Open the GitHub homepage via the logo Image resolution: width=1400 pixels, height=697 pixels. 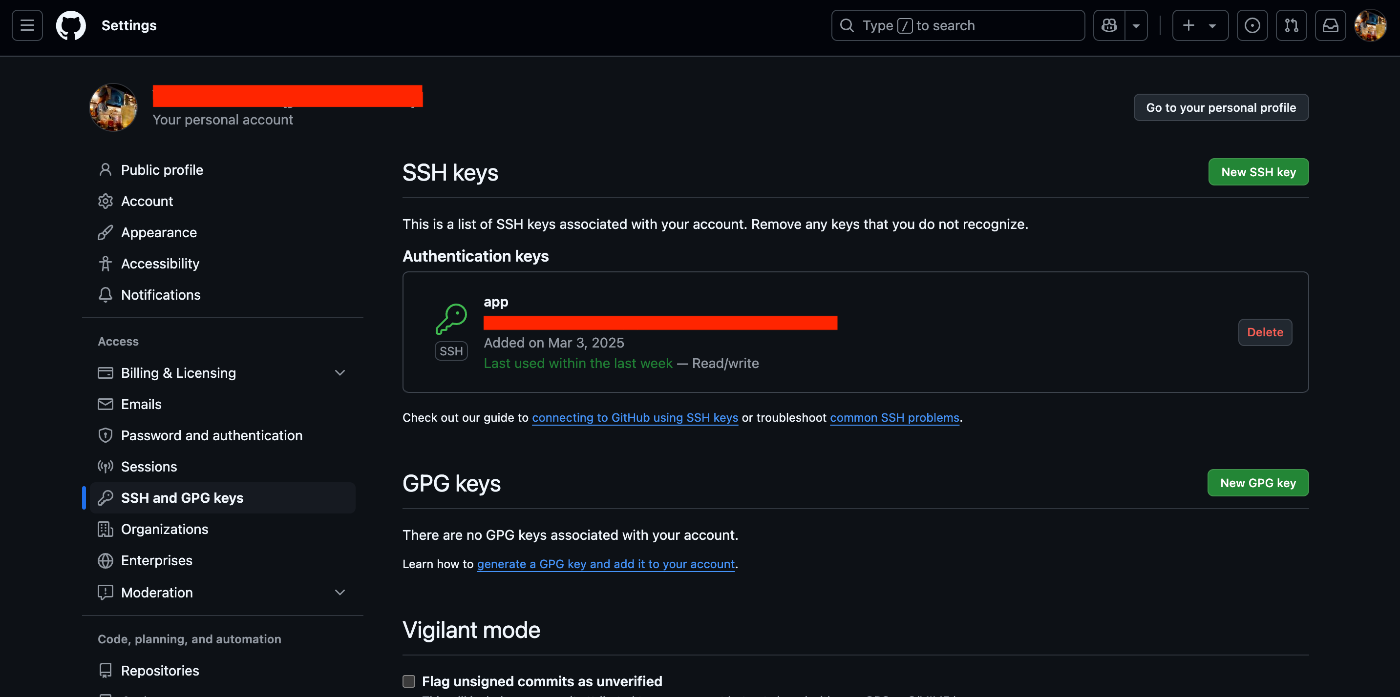pyautogui.click(x=70, y=25)
